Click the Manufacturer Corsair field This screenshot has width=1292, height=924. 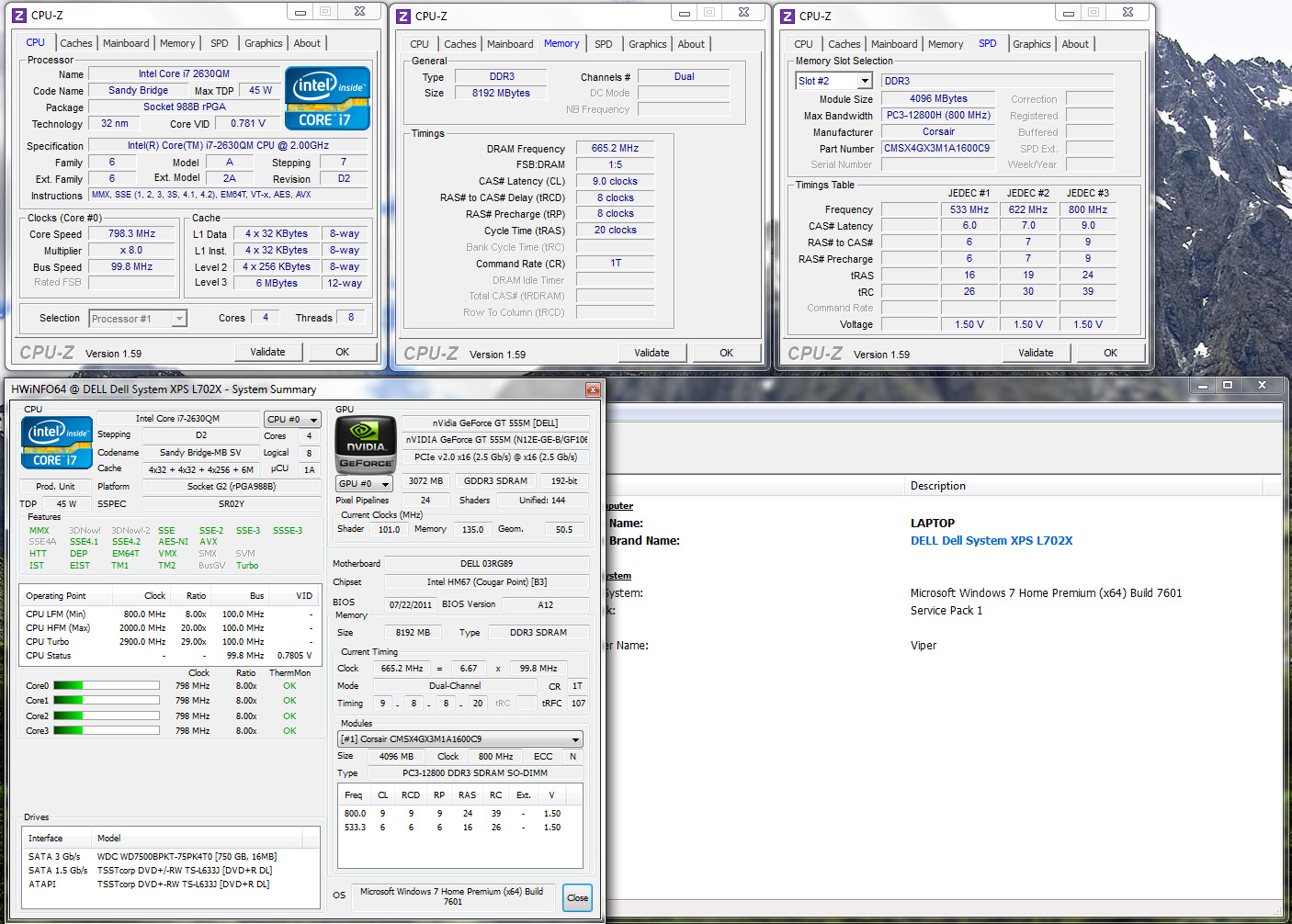click(x=938, y=132)
